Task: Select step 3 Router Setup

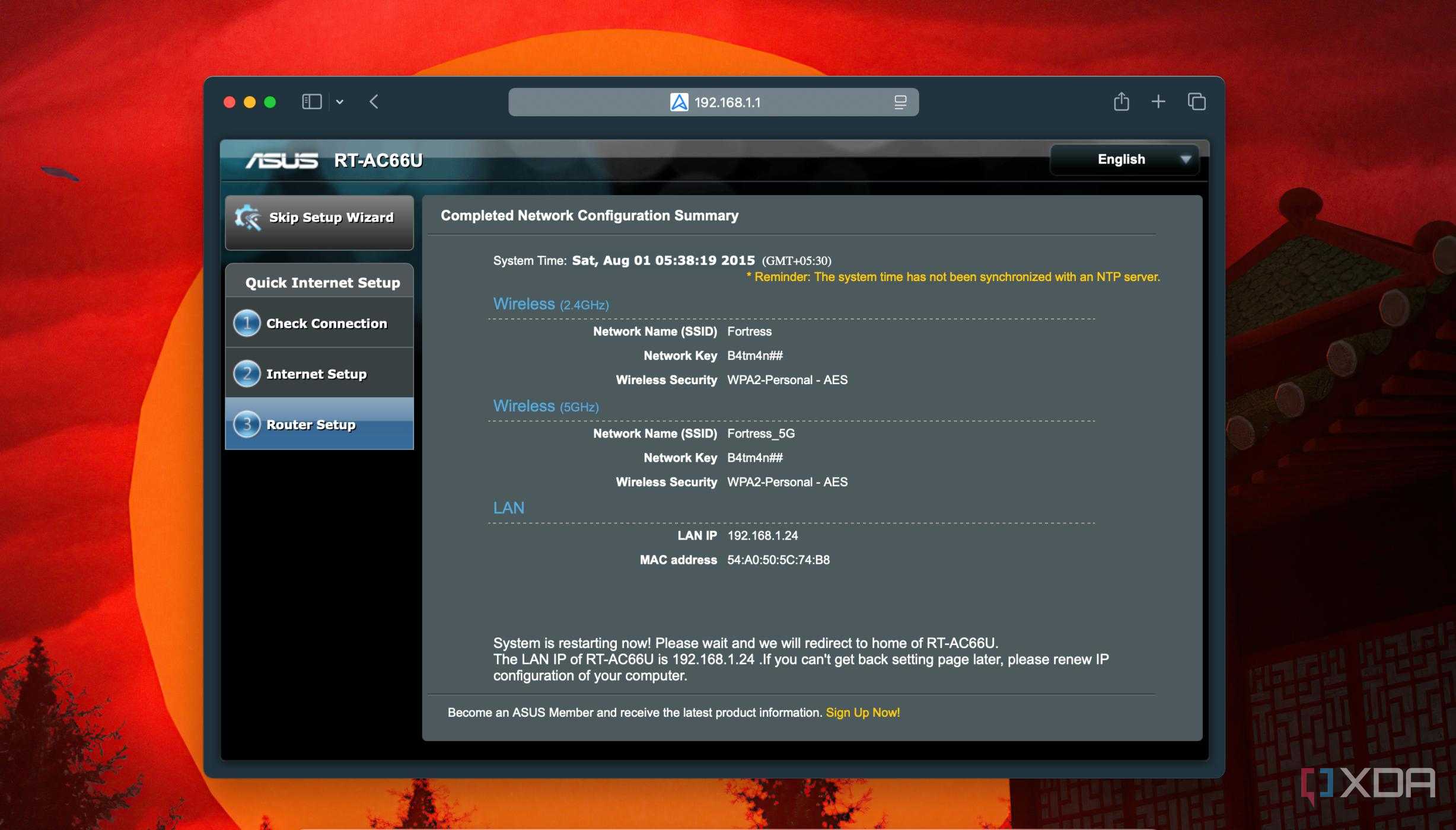Action: (x=319, y=424)
